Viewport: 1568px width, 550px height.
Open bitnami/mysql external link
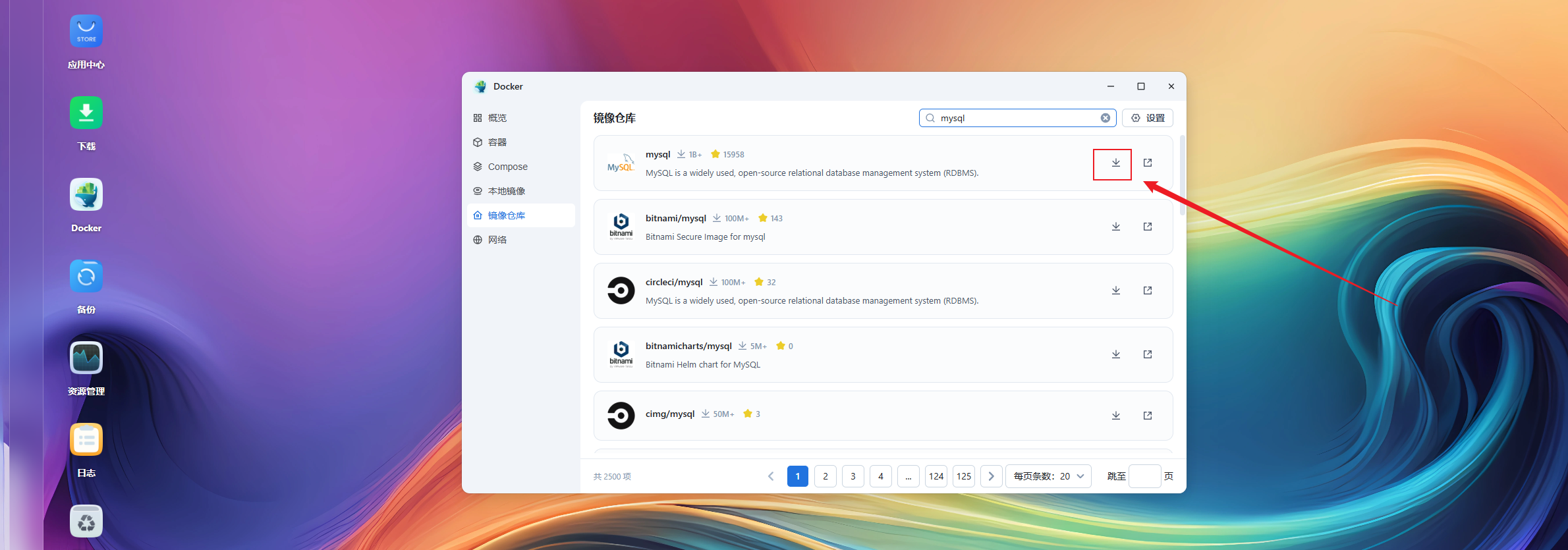(x=1148, y=227)
